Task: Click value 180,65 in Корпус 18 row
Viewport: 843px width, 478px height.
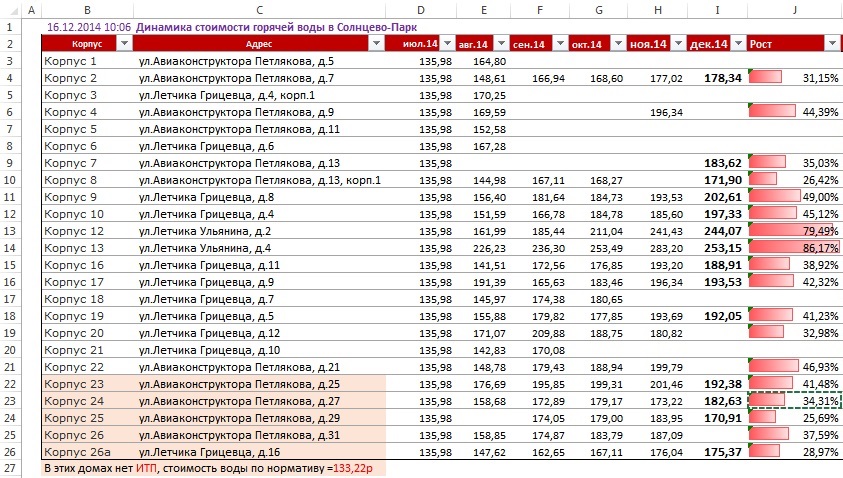Action: pyautogui.click(x=606, y=299)
